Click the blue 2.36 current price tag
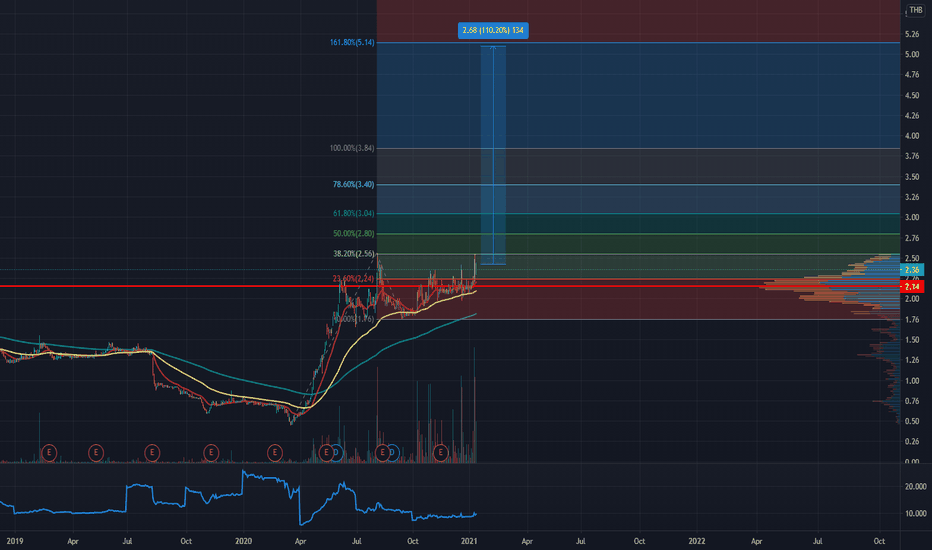Viewport: 932px width, 550px height. point(912,270)
